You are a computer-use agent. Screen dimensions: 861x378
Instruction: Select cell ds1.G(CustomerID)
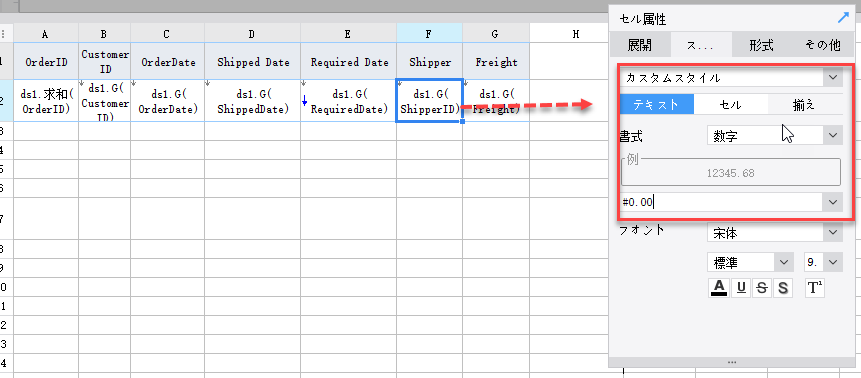pyautogui.click(x=104, y=101)
